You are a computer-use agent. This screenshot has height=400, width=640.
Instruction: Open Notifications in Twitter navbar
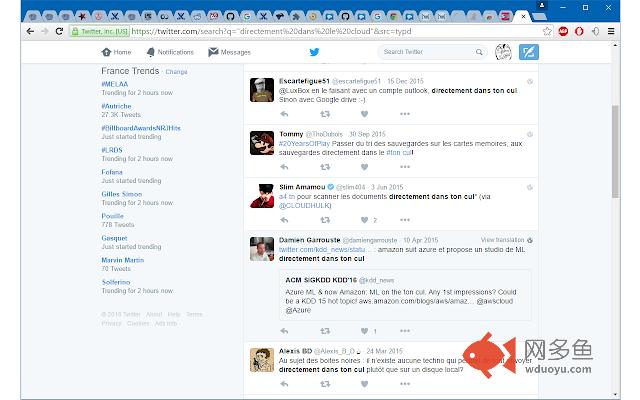170,52
